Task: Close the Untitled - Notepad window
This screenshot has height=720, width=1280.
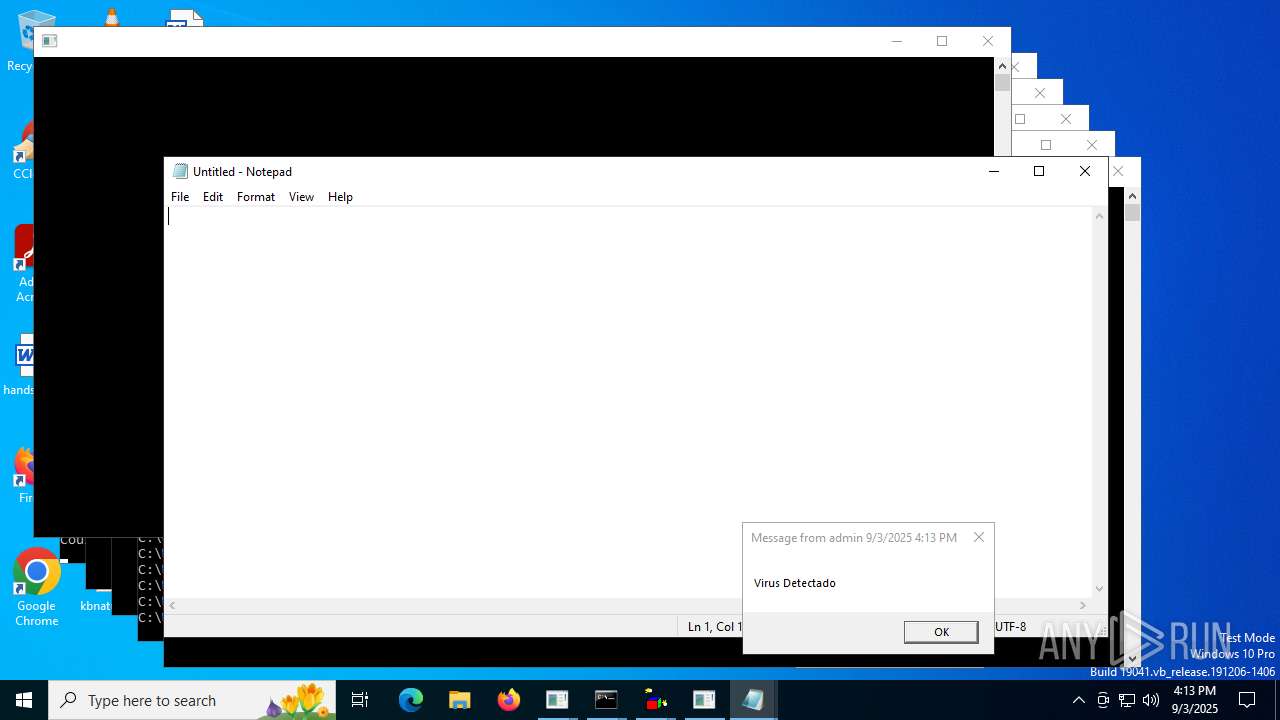Action: pyautogui.click(x=1085, y=171)
